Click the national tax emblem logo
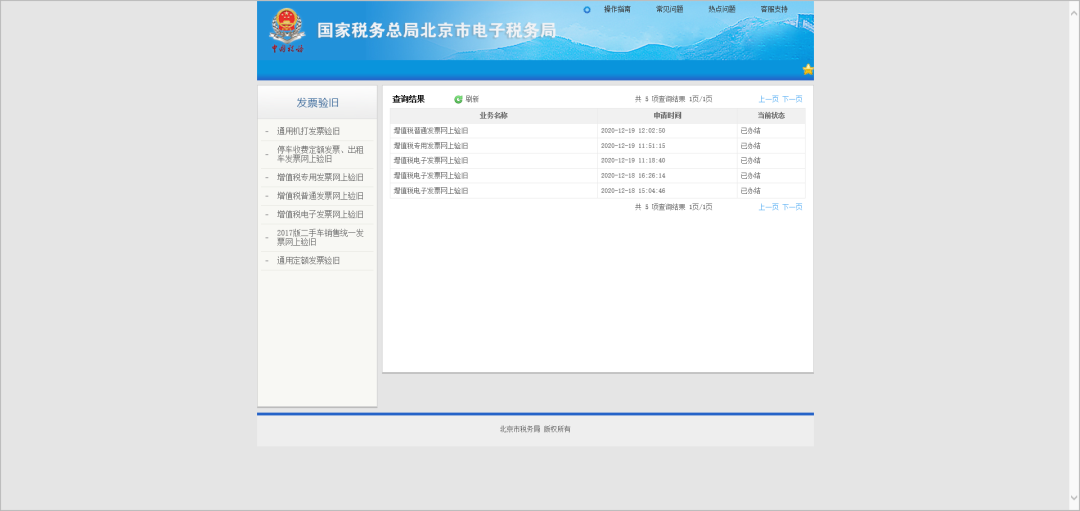Screen dimensions: 1080x511 coord(286,29)
